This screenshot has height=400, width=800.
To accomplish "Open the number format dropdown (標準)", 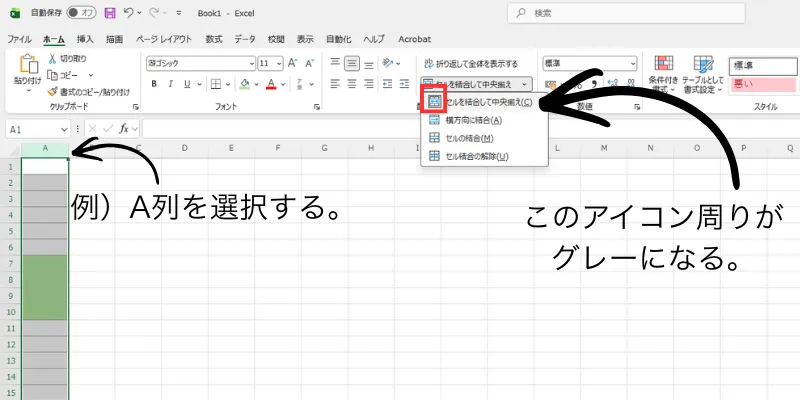I will (x=633, y=64).
